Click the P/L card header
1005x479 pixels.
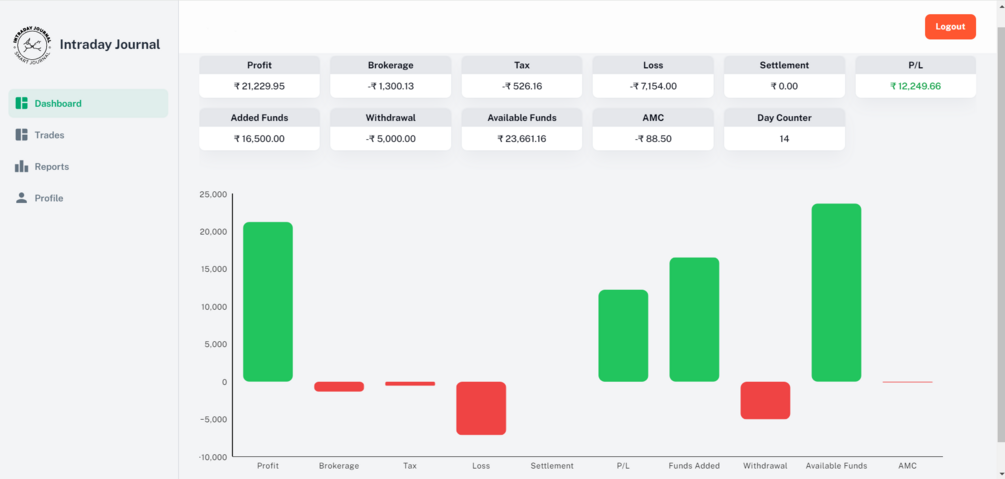tap(915, 65)
